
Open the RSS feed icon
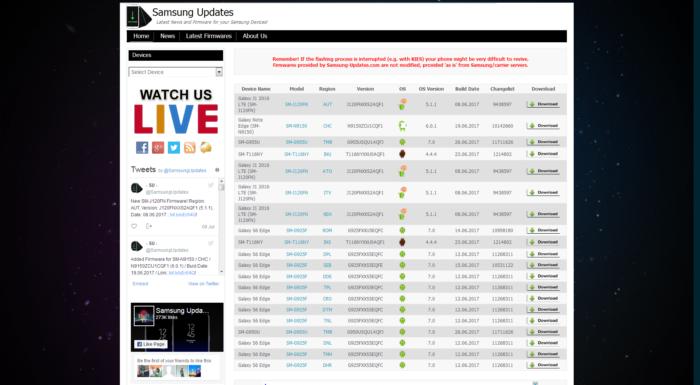point(190,147)
